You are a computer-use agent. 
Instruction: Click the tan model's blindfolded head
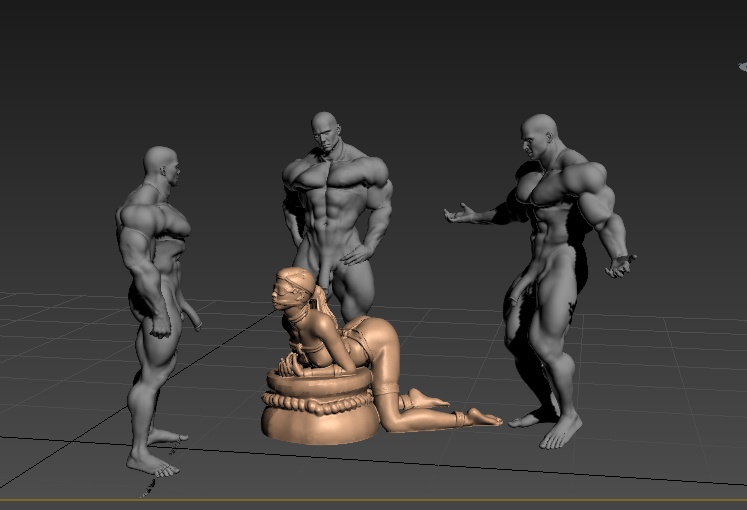coord(293,287)
